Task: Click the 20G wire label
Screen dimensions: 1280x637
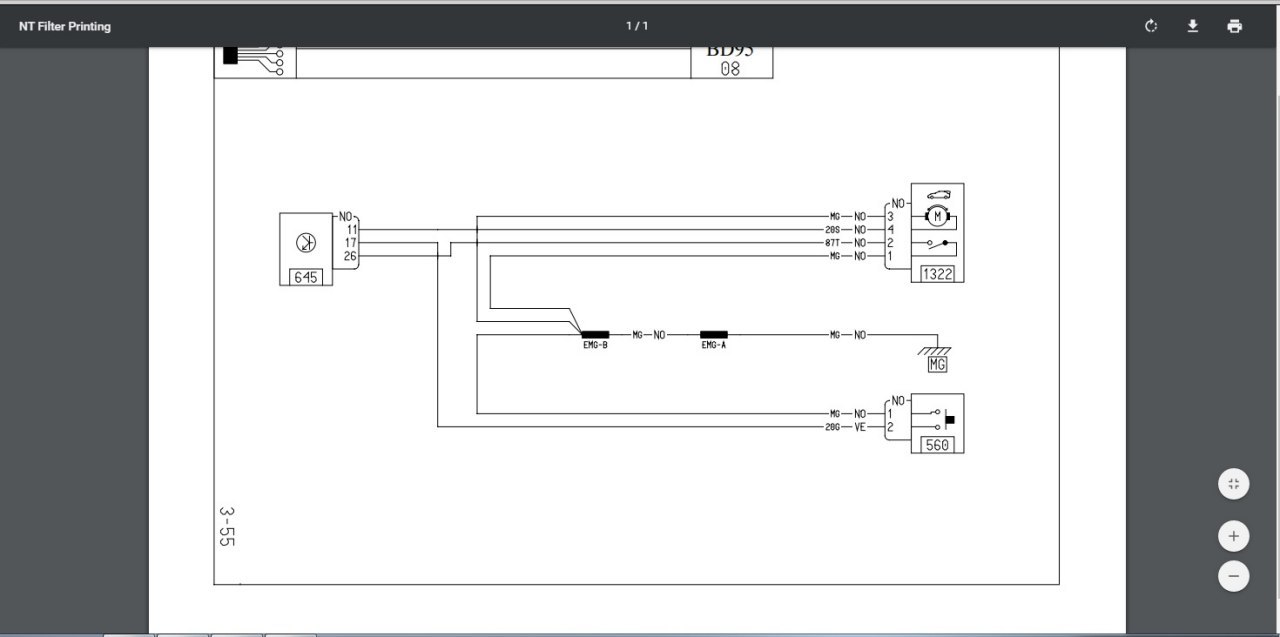Action: pyautogui.click(x=832, y=427)
